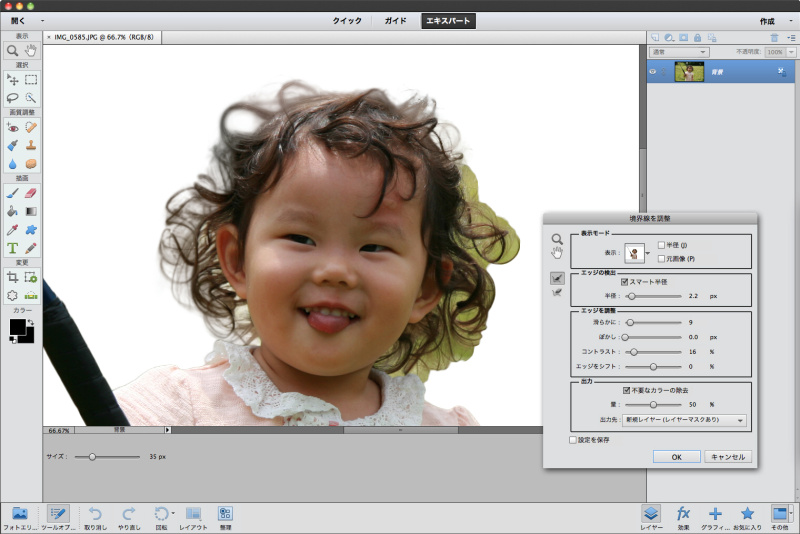Select the Type (T) tool
The width and height of the screenshot is (800, 534).
[12, 248]
